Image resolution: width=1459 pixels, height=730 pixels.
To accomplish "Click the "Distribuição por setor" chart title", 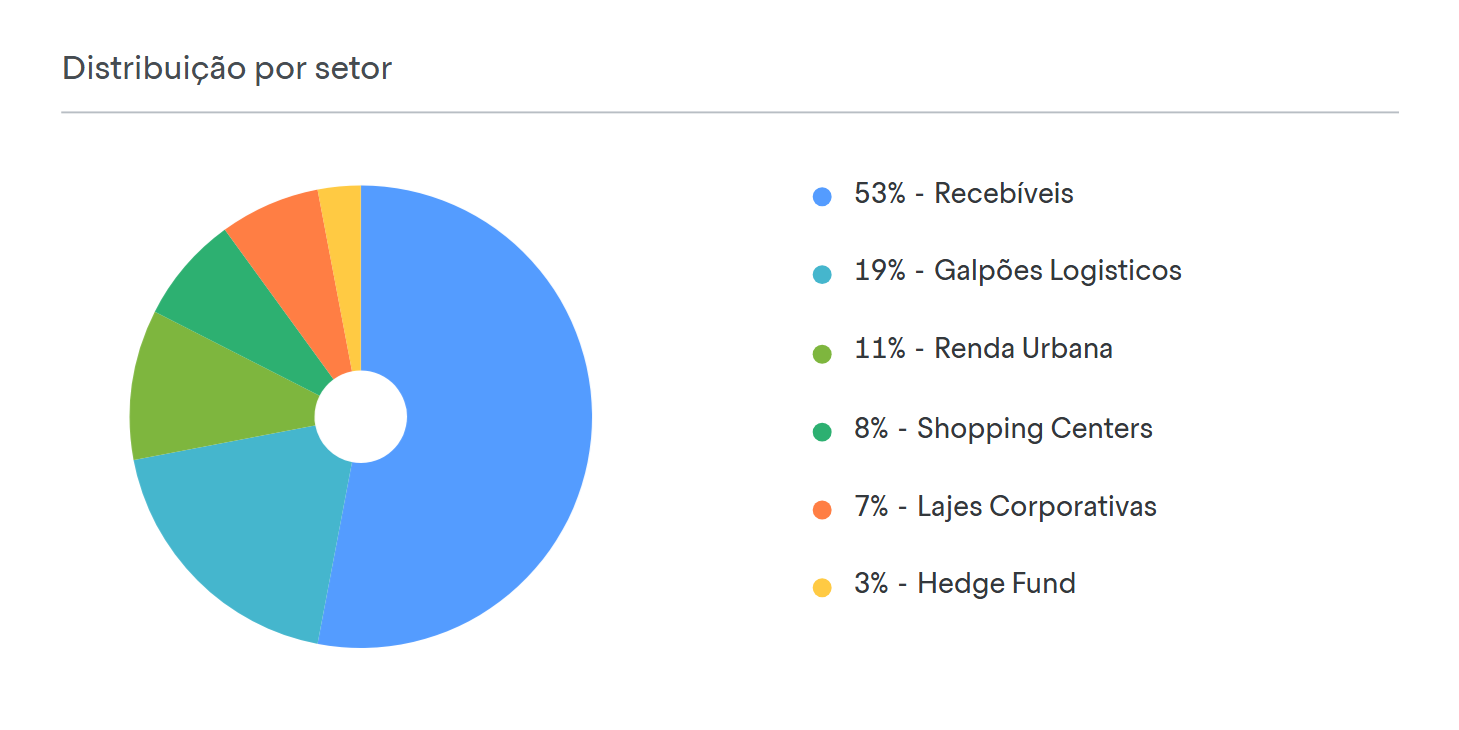I will point(227,68).
